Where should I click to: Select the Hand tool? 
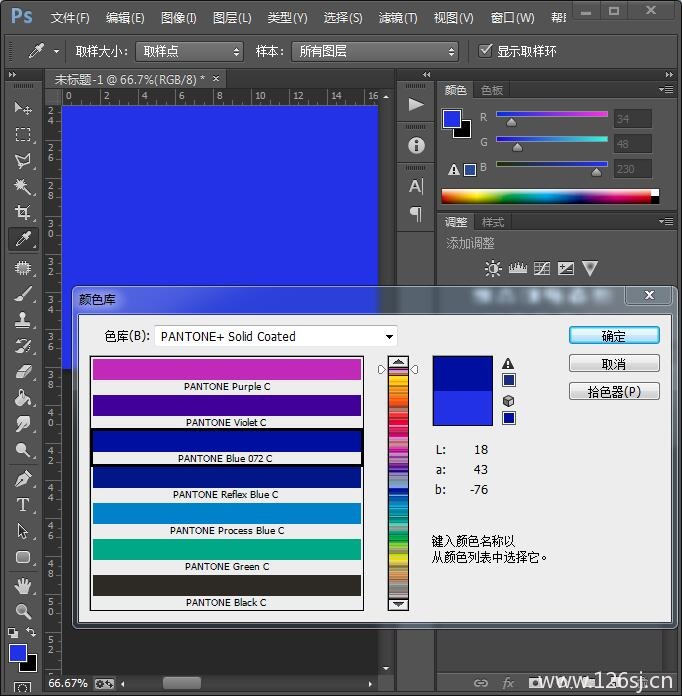point(23,586)
